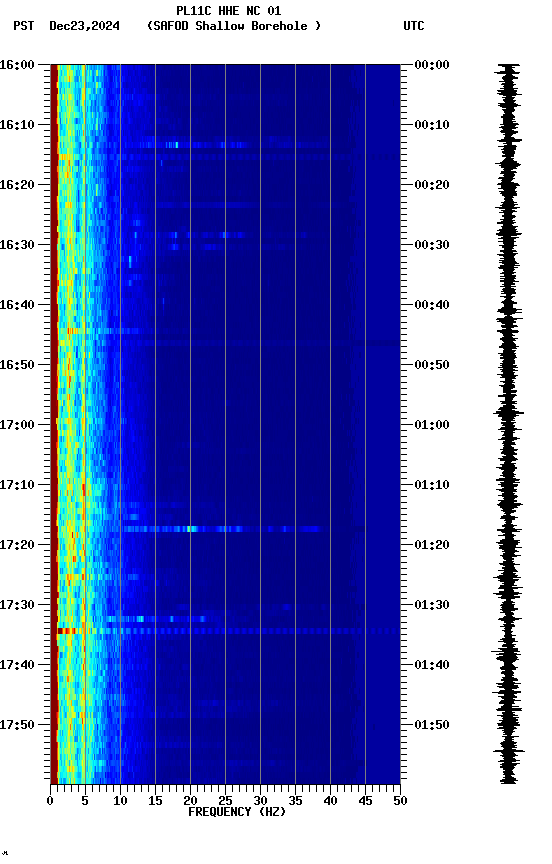Click the seismogram waveform trace
The height and width of the screenshot is (864, 552).
click(508, 424)
